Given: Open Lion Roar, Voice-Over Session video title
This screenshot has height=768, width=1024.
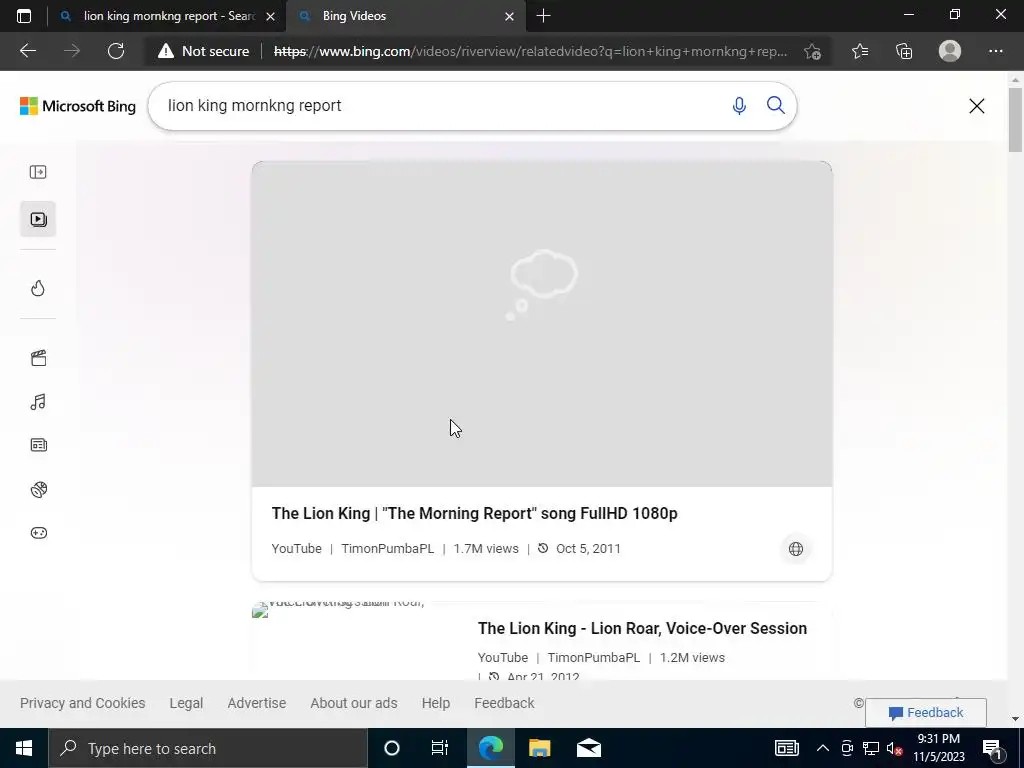Looking at the screenshot, I should pyautogui.click(x=642, y=628).
